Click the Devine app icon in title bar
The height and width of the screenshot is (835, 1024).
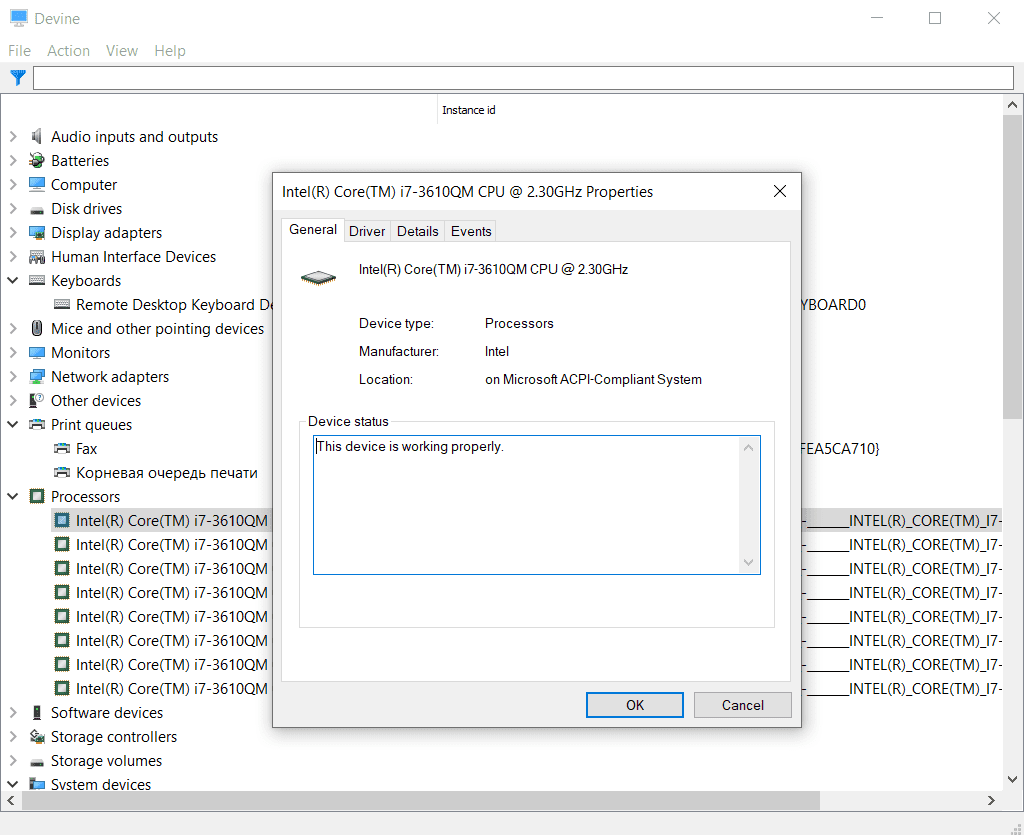pos(19,18)
